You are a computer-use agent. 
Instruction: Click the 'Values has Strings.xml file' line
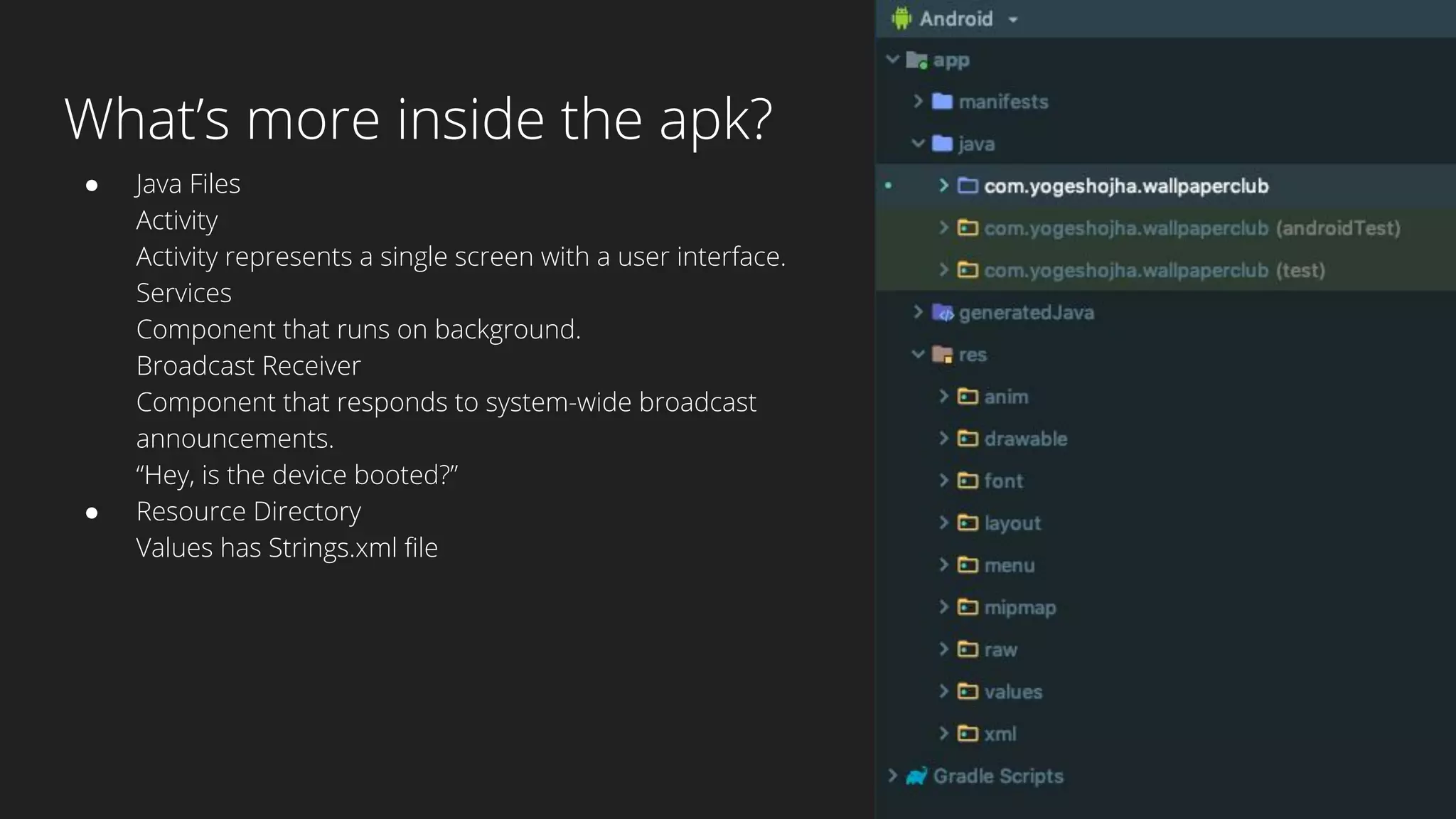(x=287, y=548)
